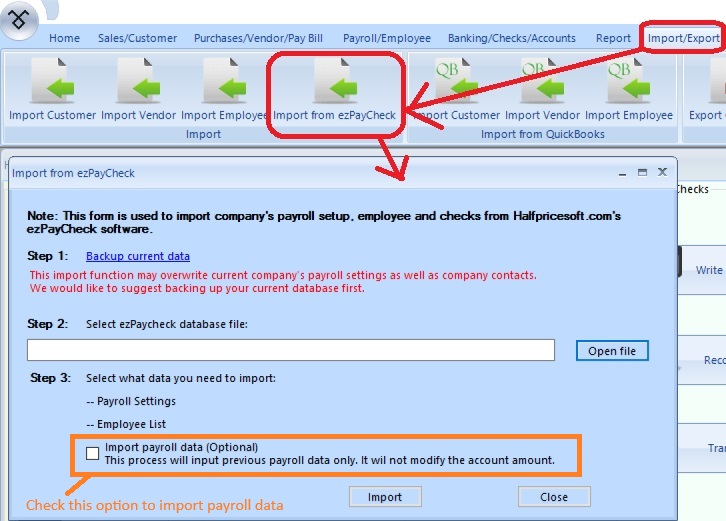Check the Import payroll data option
726x521 pixels.
pyautogui.click(x=93, y=454)
